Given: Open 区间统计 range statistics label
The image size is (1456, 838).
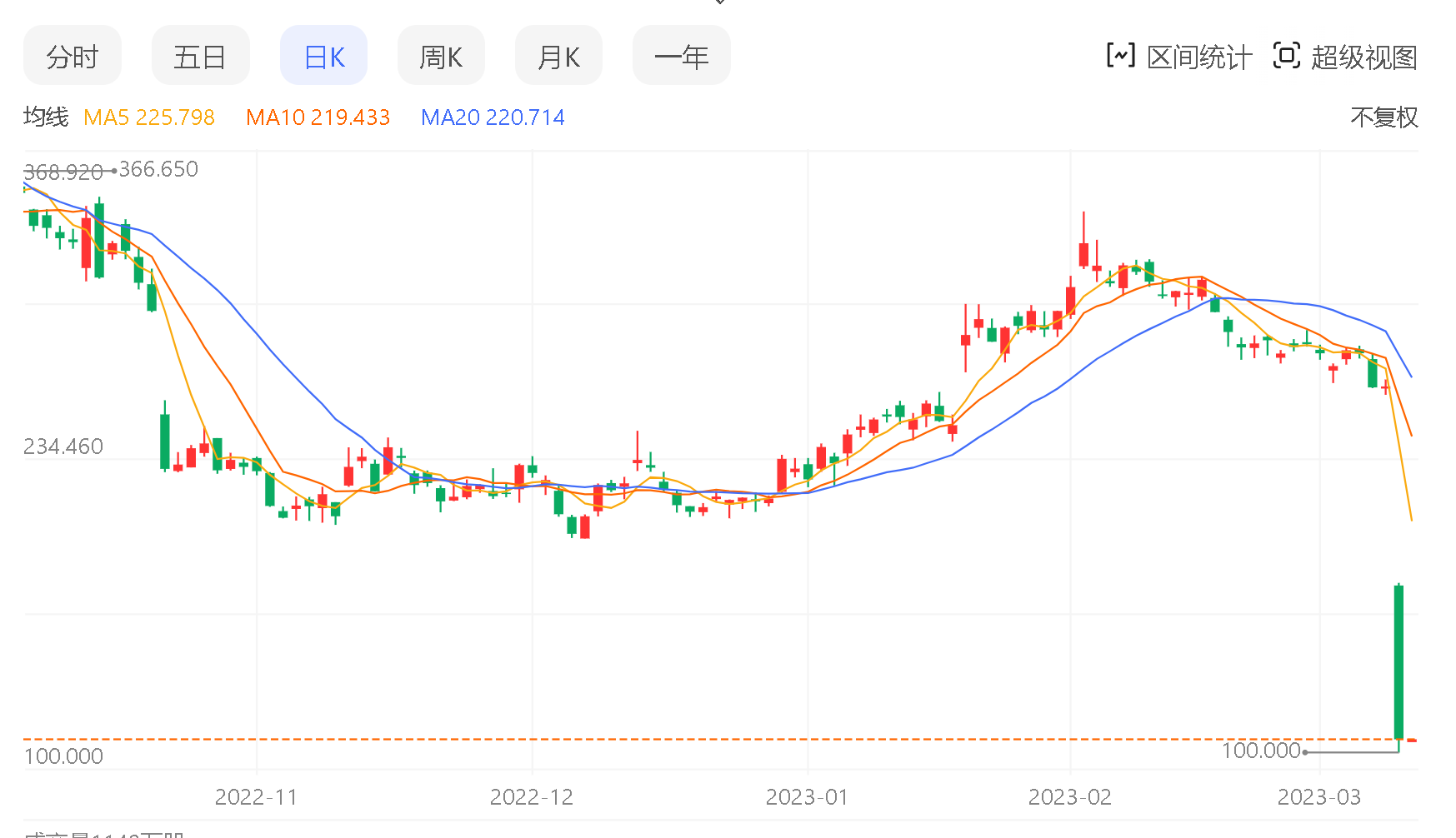Looking at the screenshot, I should (1199, 57).
